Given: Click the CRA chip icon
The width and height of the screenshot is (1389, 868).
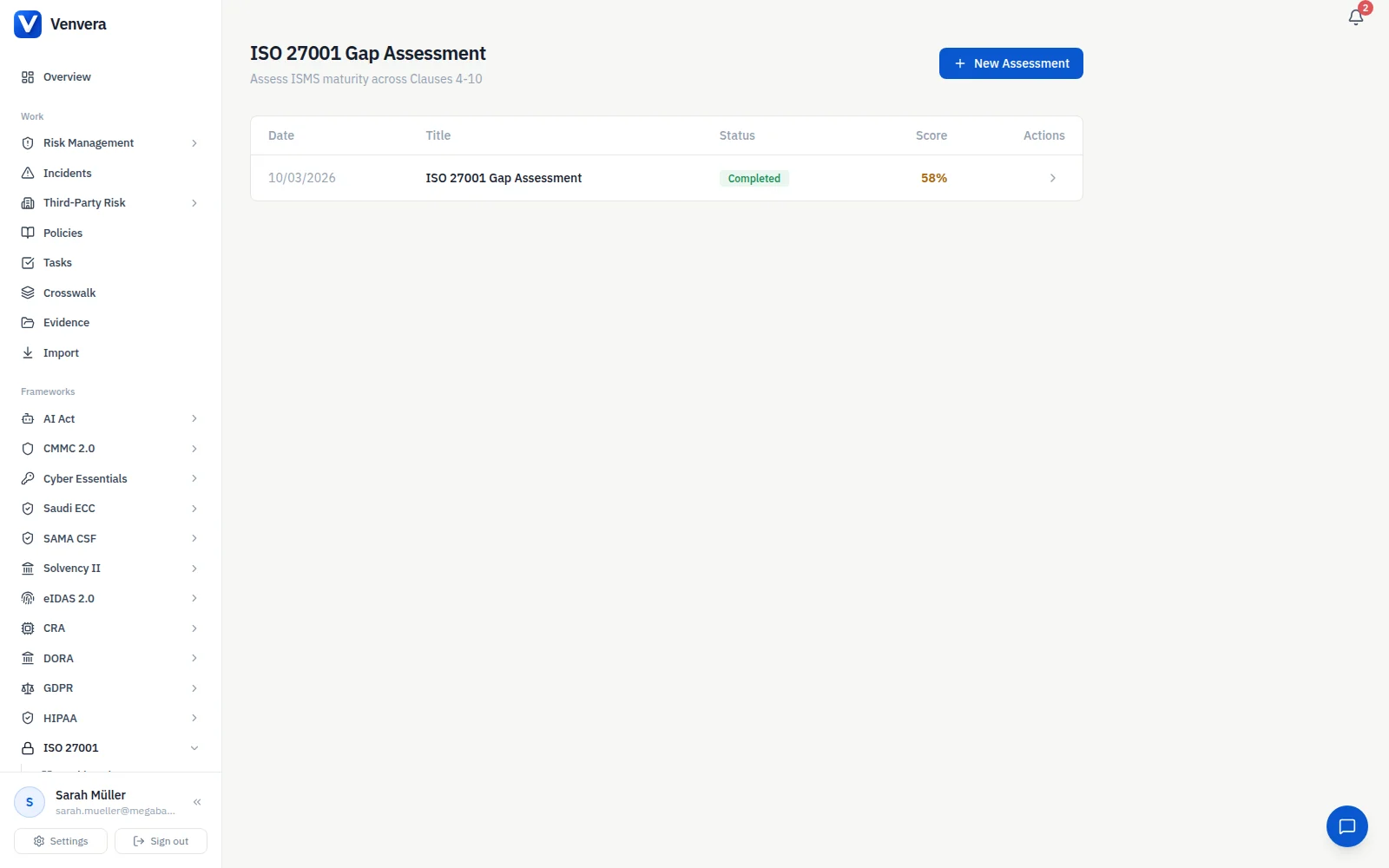Looking at the screenshot, I should (x=28, y=628).
